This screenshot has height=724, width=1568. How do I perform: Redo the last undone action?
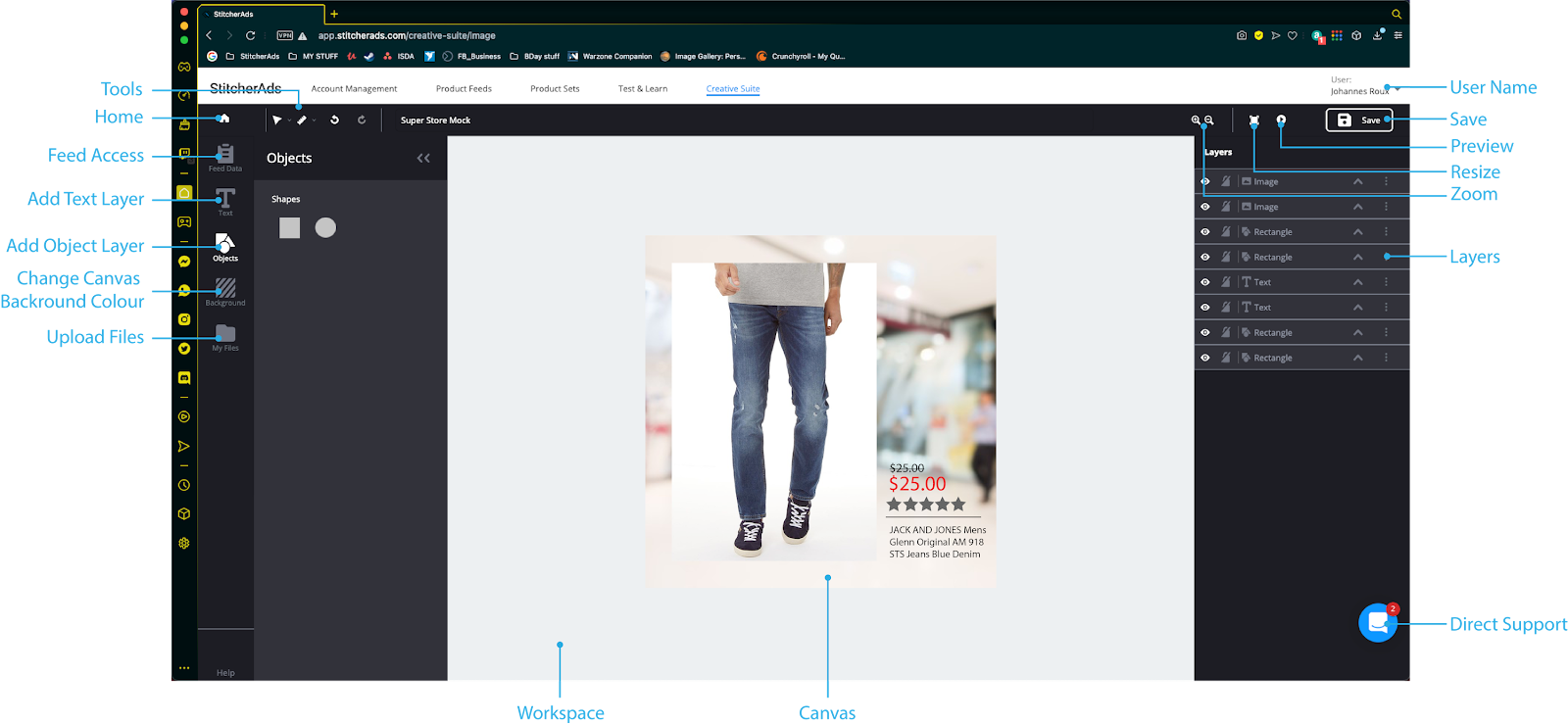click(x=362, y=121)
